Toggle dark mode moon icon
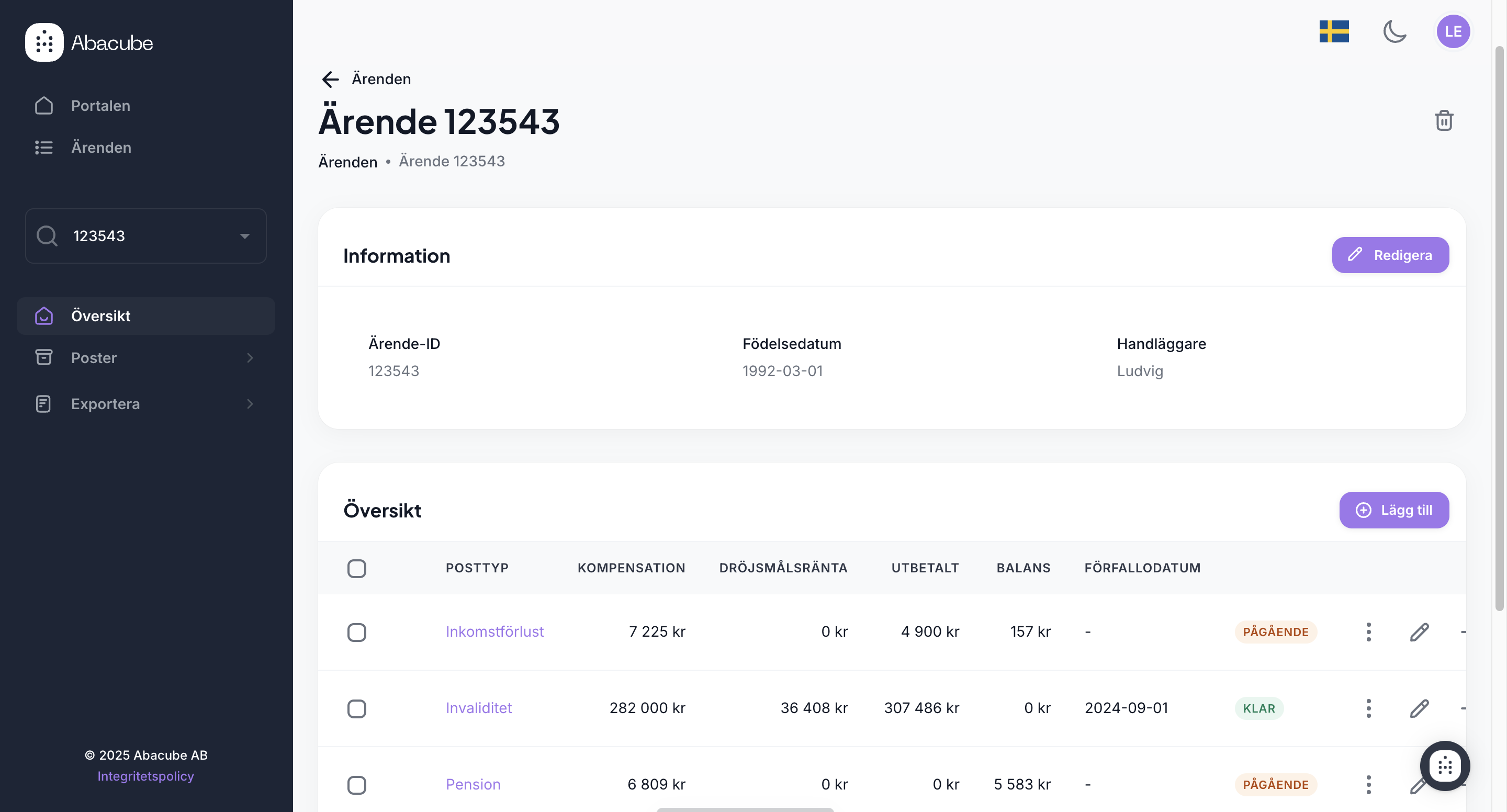 [1394, 31]
